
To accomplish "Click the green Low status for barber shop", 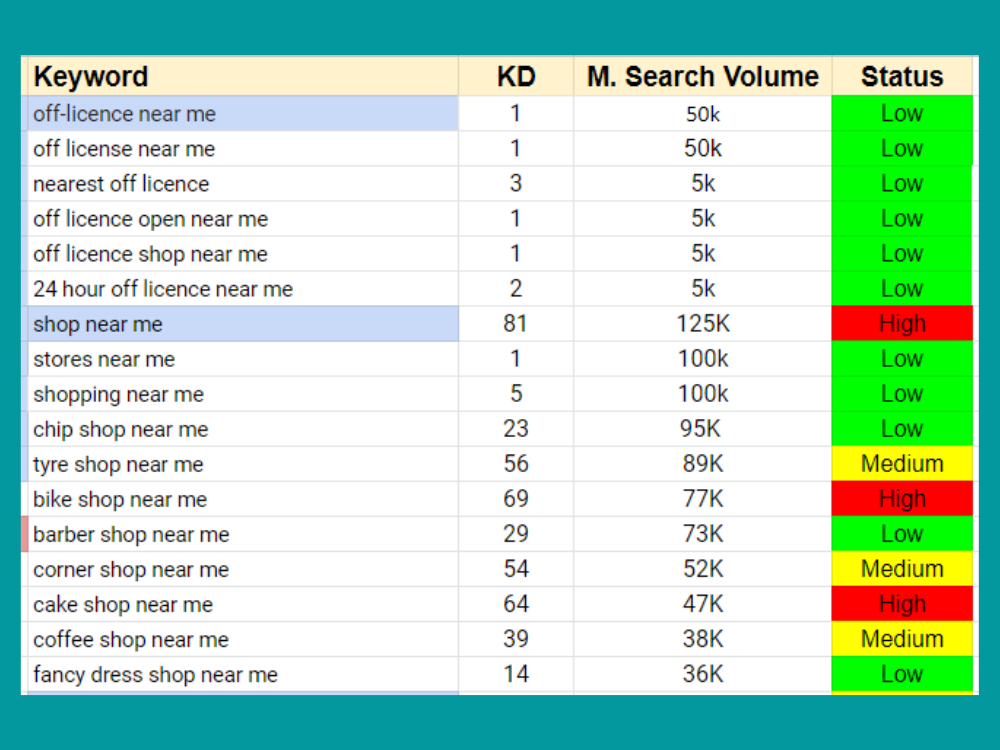I will click(x=901, y=533).
